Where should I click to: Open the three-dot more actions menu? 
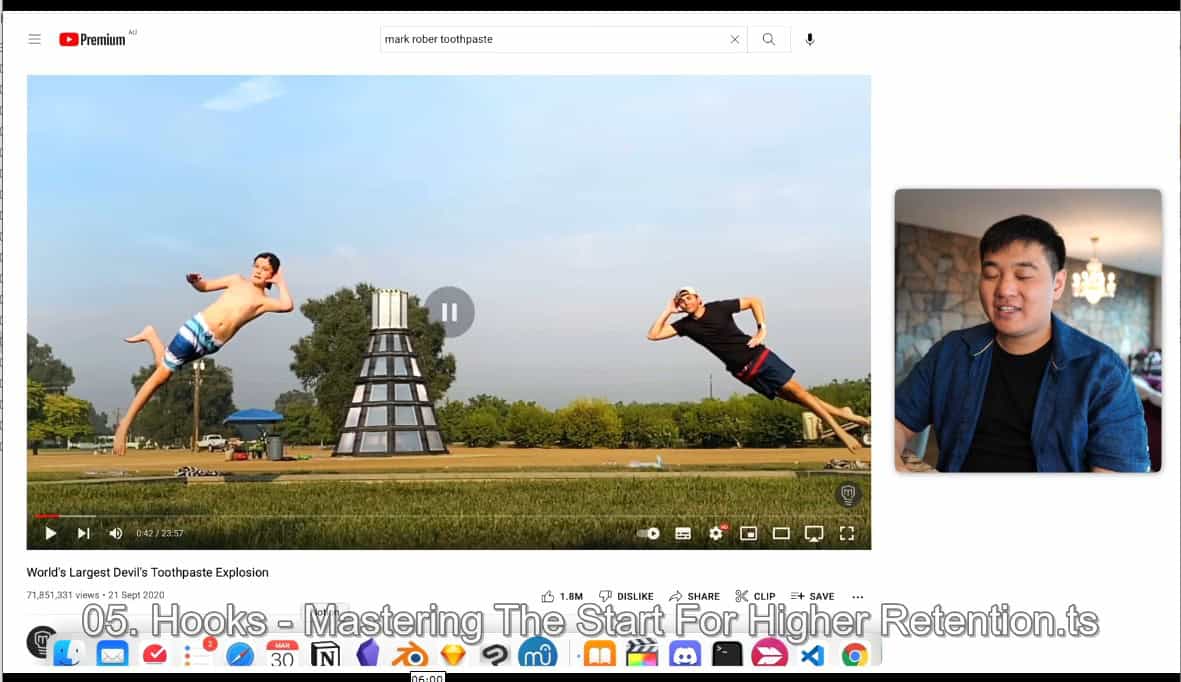pos(857,596)
